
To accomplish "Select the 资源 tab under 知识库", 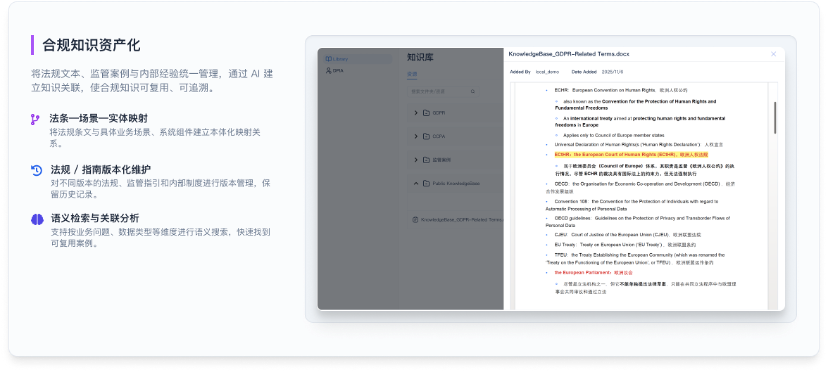I will pos(412,75).
